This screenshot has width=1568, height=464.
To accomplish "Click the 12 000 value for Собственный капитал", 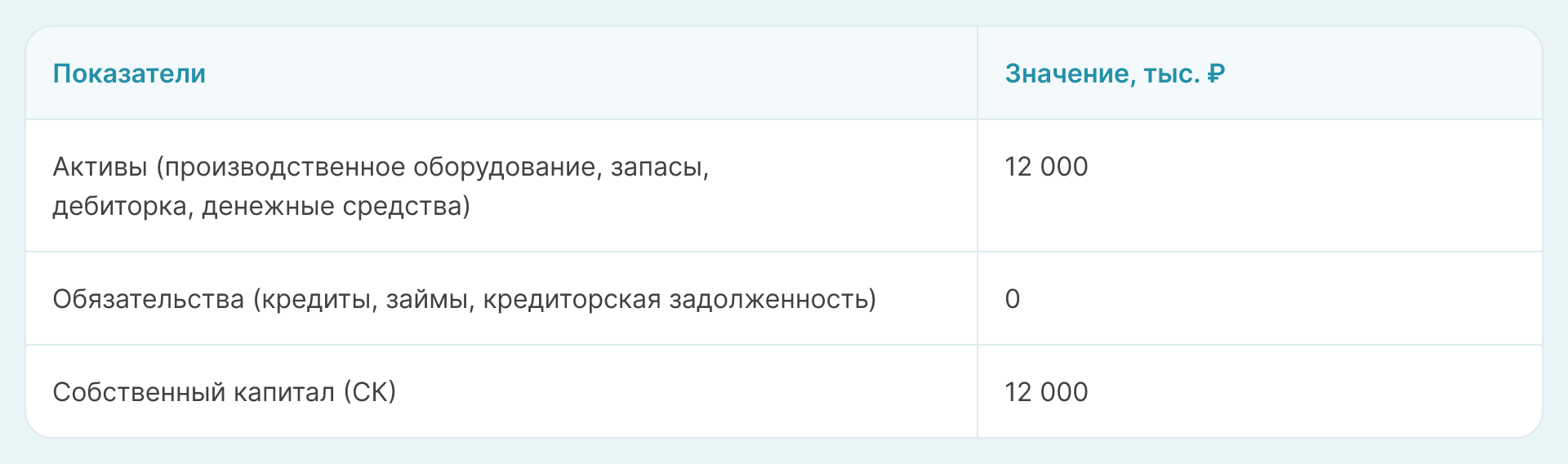I will 1046,392.
